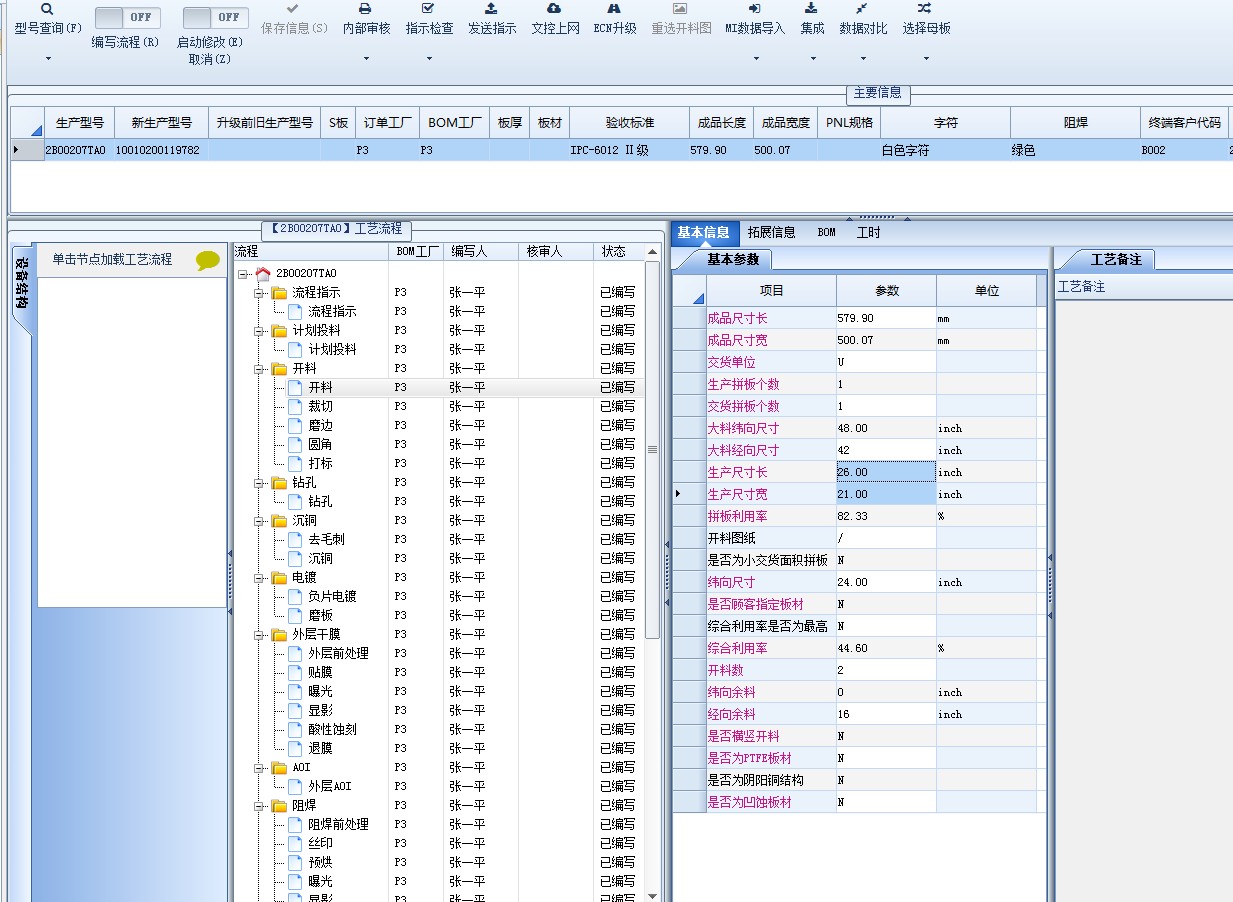Switch to the 工时 tab
Viewport: 1233px width, 902px height.
click(869, 232)
